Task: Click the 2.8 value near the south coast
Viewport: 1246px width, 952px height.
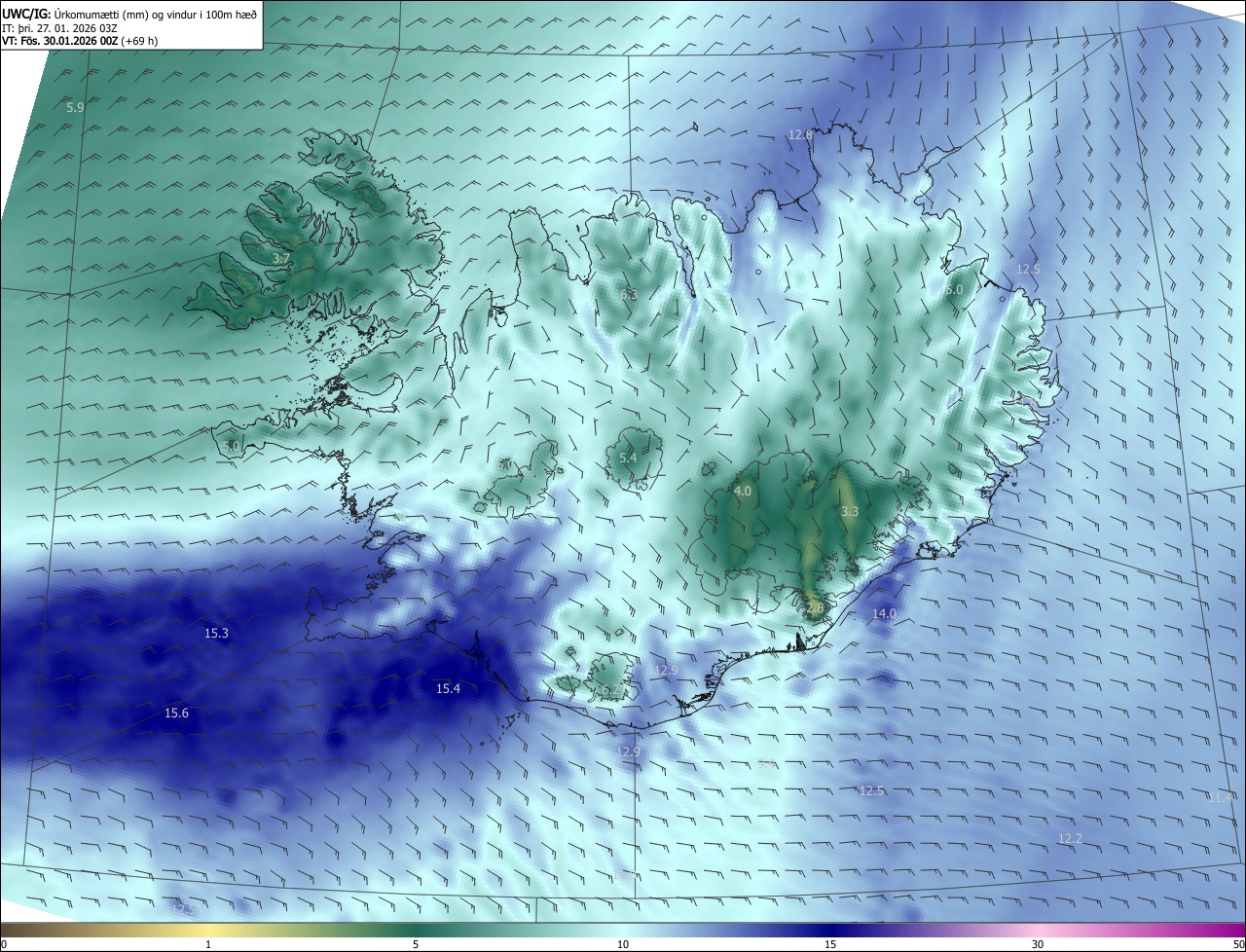Action: click(x=815, y=607)
